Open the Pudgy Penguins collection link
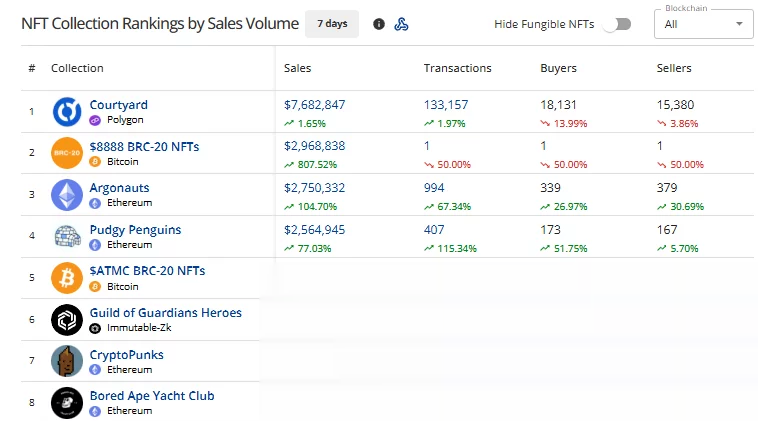This screenshot has height=421, width=758. (x=135, y=230)
